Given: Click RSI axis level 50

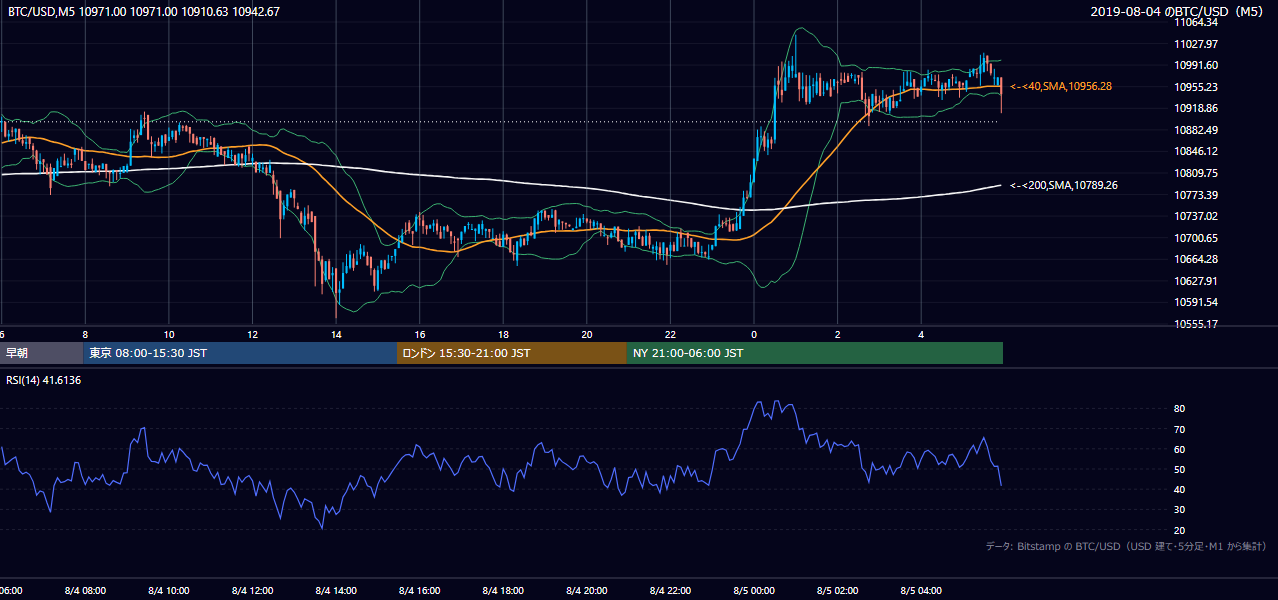Looking at the screenshot, I should (1180, 469).
